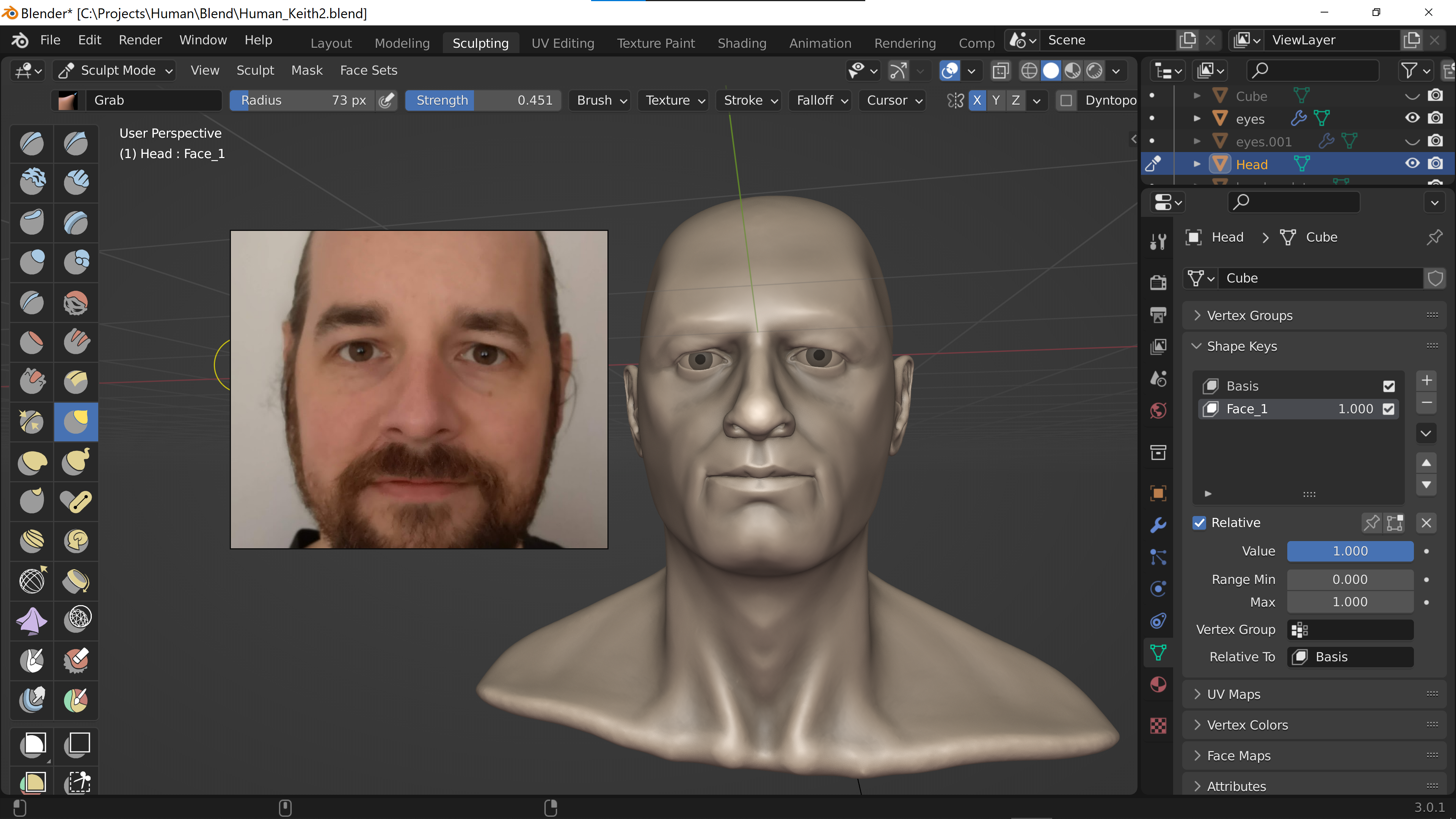Image resolution: width=1456 pixels, height=819 pixels.
Task: Click the Relative To Basis field
Action: coord(1350,657)
